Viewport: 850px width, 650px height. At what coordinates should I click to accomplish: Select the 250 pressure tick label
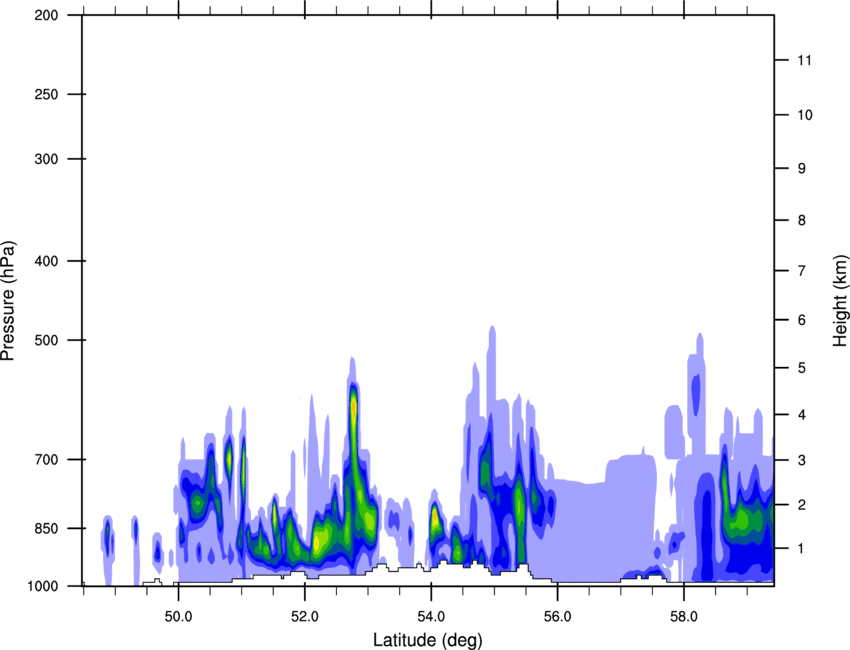coord(46,94)
